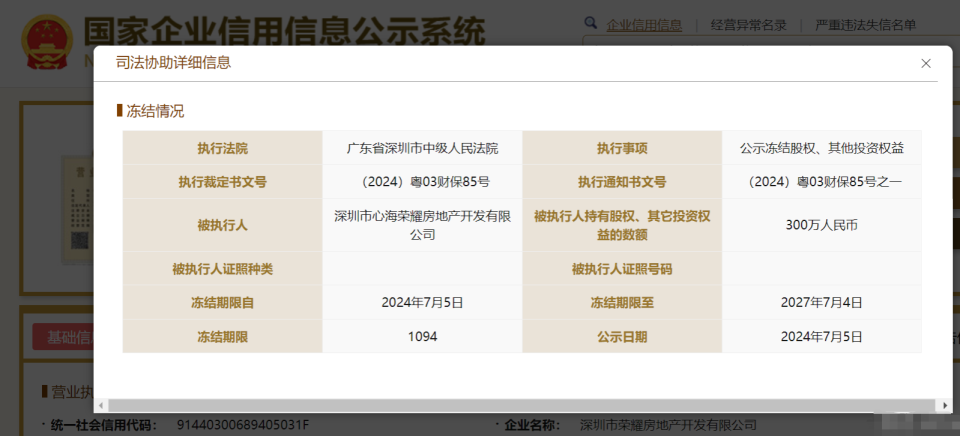
Task: Click the 执行裁定书文号 header cell
Action: (x=223, y=182)
